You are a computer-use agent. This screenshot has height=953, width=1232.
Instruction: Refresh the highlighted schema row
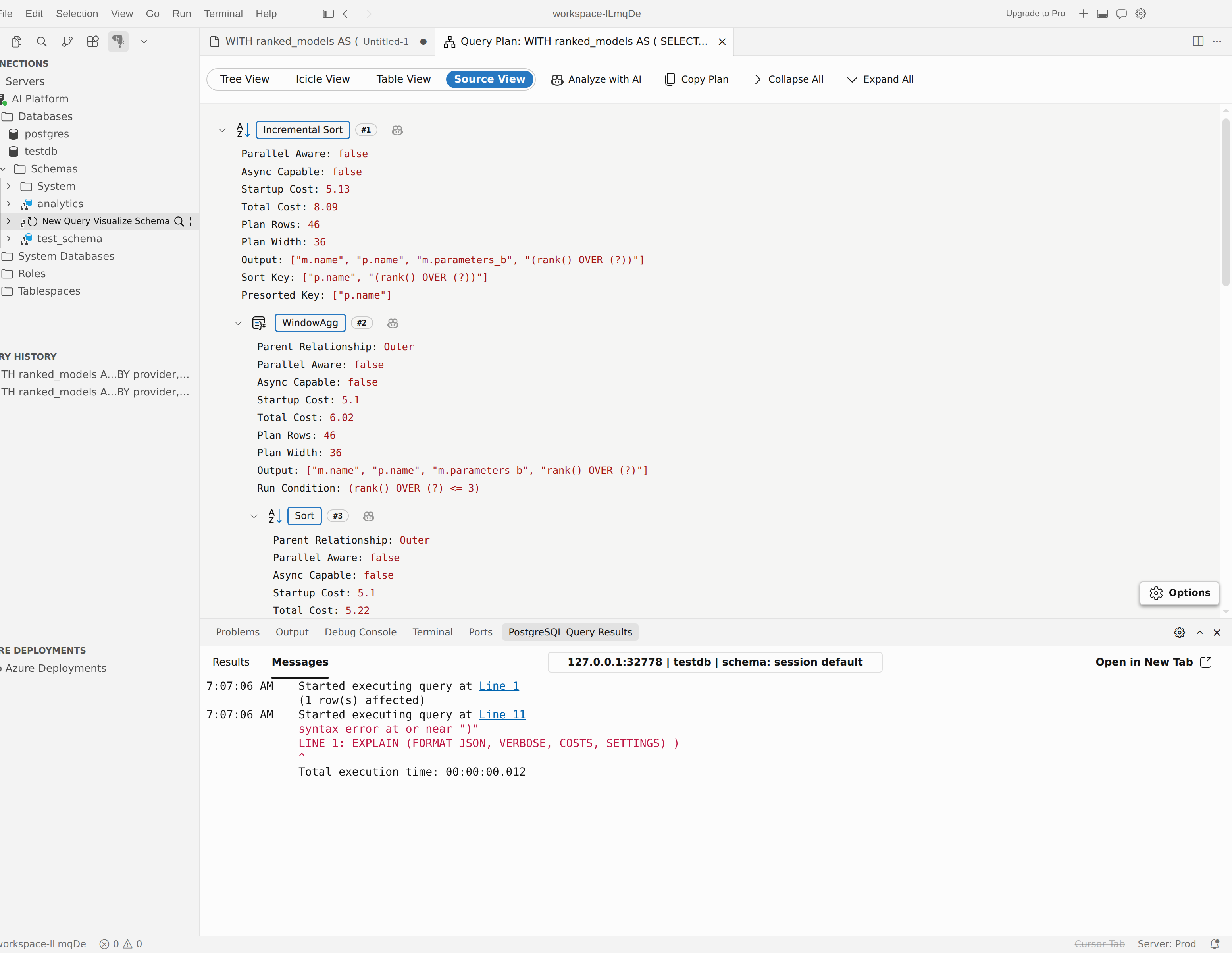coord(33,221)
